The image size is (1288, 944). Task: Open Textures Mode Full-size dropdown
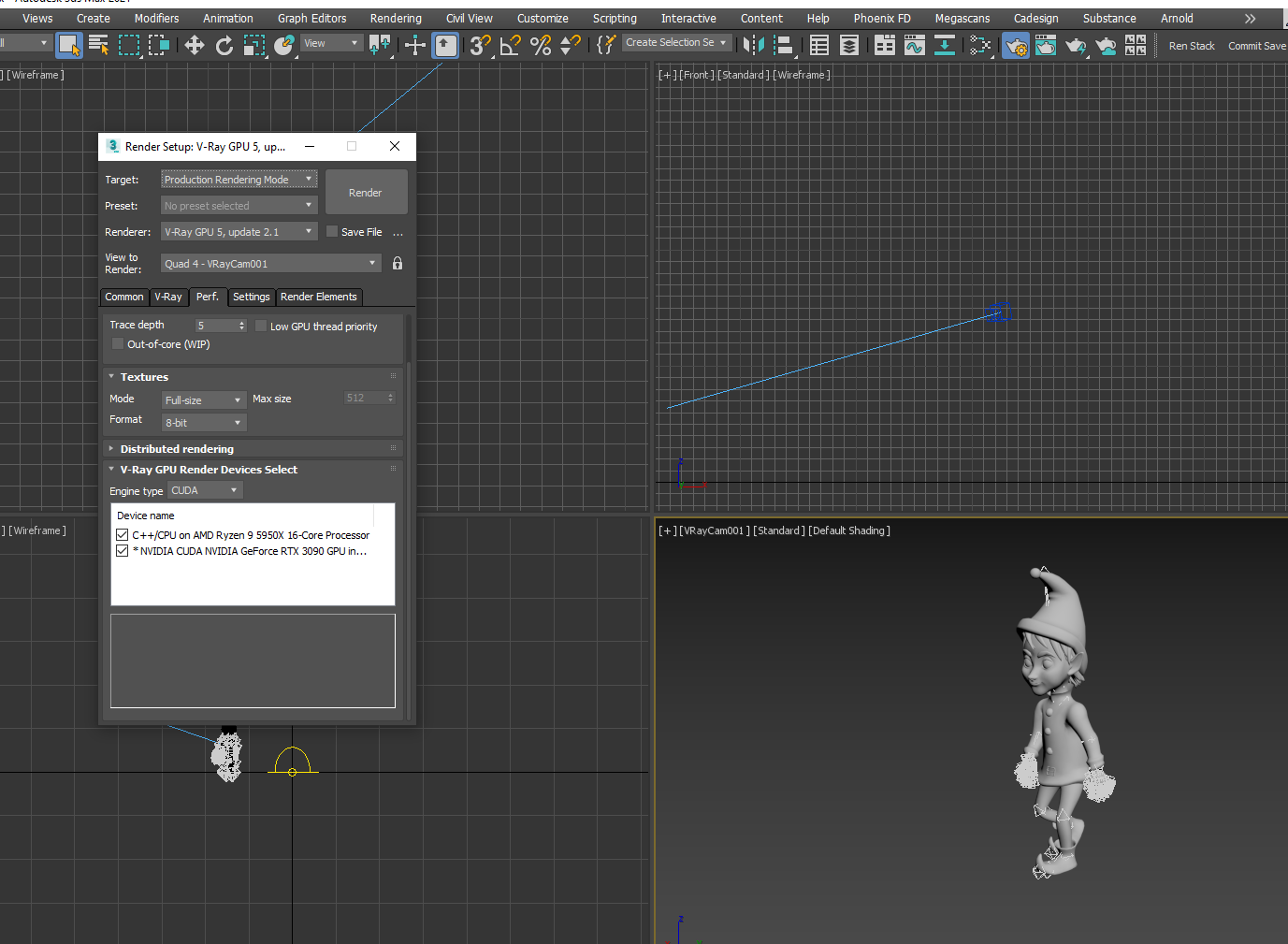pos(204,400)
